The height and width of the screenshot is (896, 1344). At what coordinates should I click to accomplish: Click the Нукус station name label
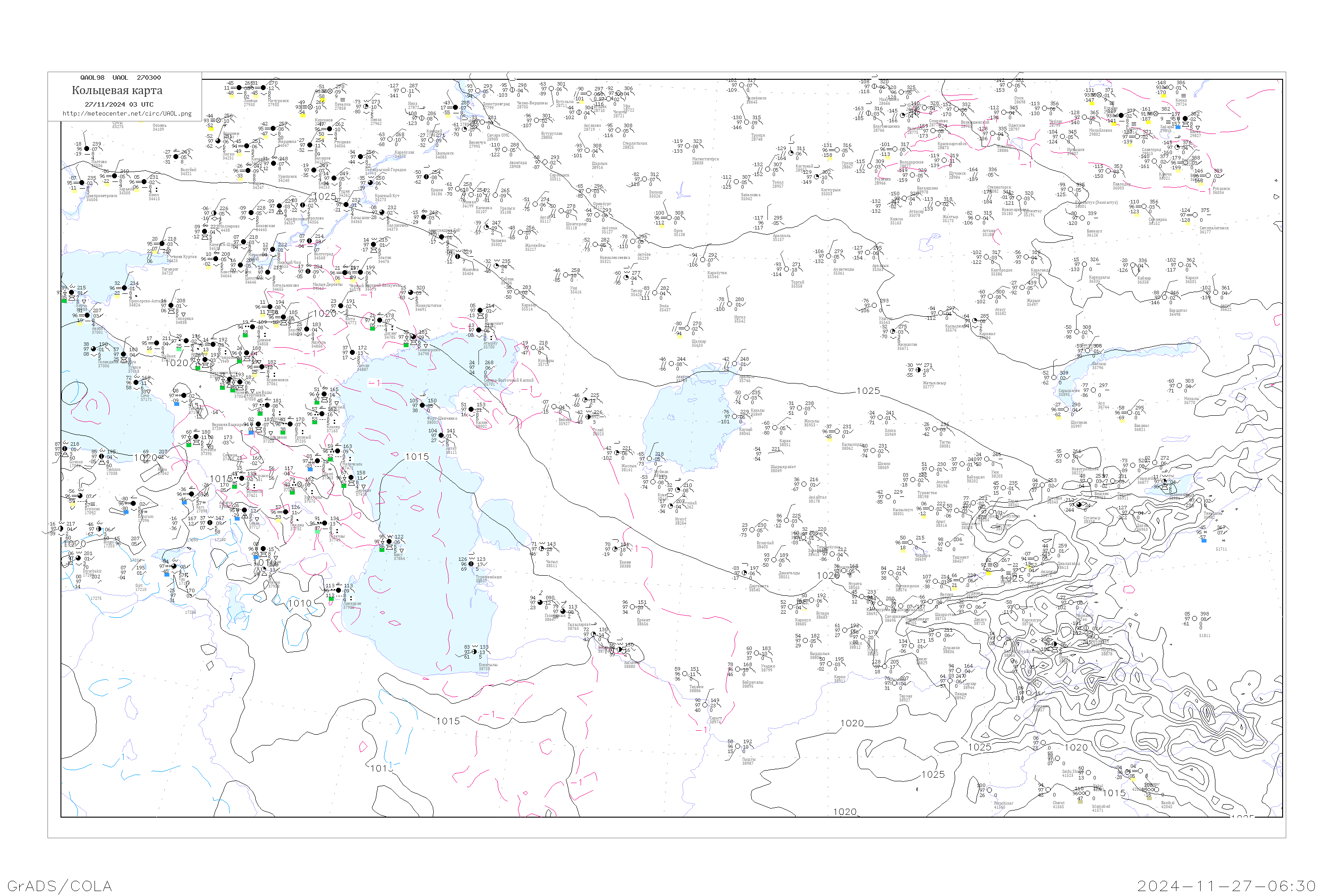(680, 519)
